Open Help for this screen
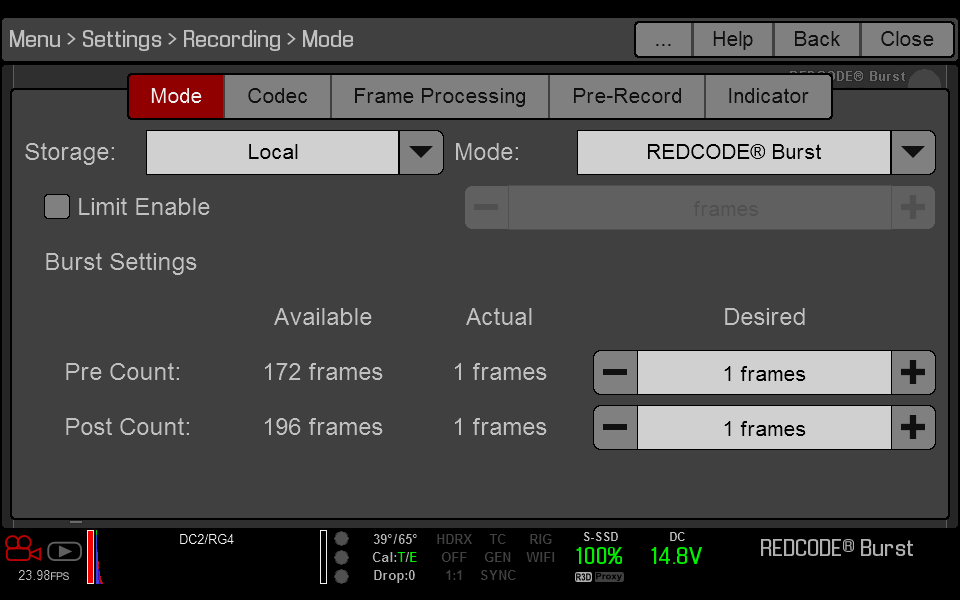Screen dimensions: 960x600 (x=732, y=39)
